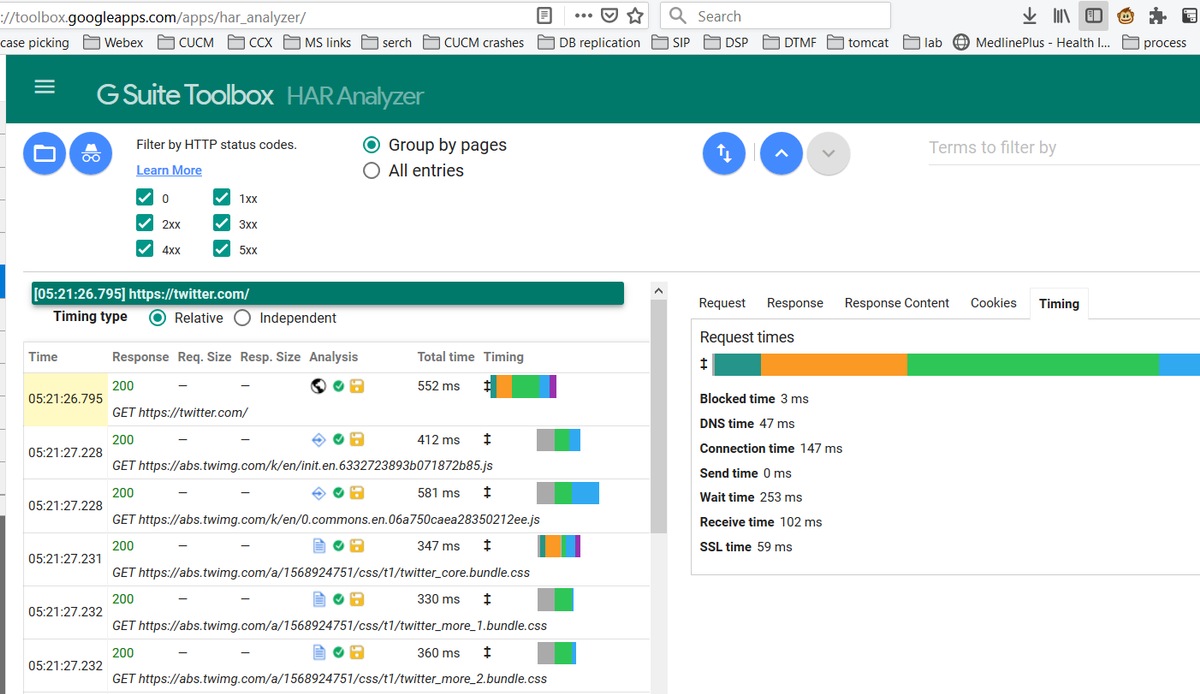The height and width of the screenshot is (694, 1200).
Task: Click green check icon in twitter_more_1.bundle.css row
Action: point(339,599)
